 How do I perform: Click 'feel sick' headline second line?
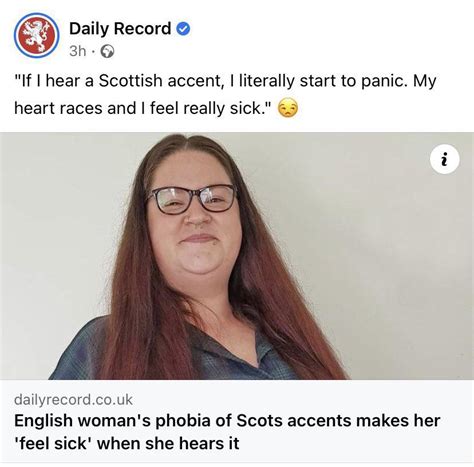click(x=127, y=443)
